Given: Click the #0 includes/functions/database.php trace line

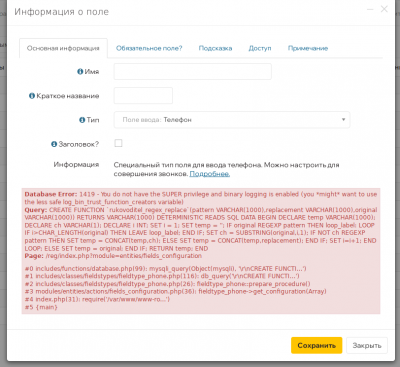Looking at the screenshot, I should [165, 269].
